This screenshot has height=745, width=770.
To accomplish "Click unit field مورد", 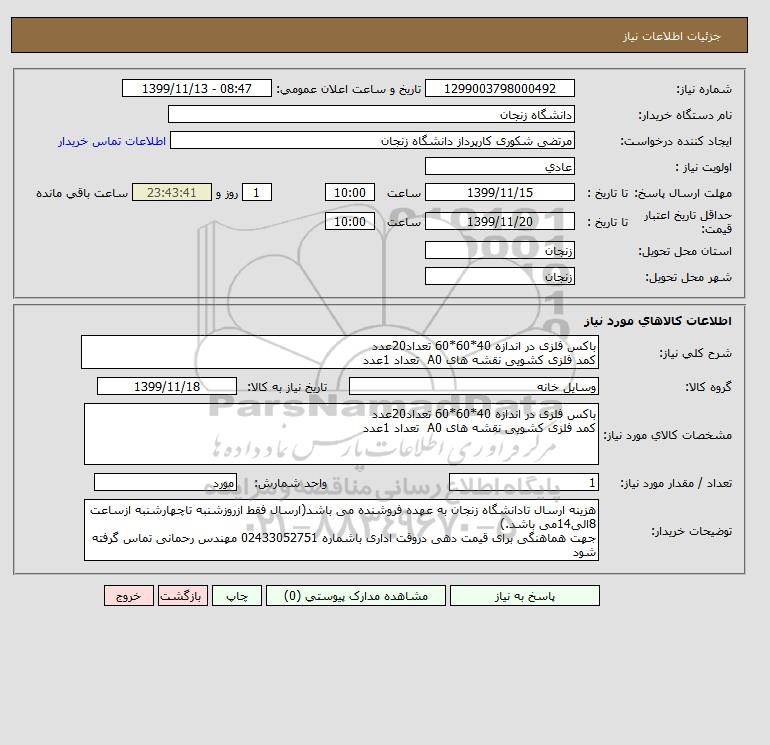I will click(165, 483).
